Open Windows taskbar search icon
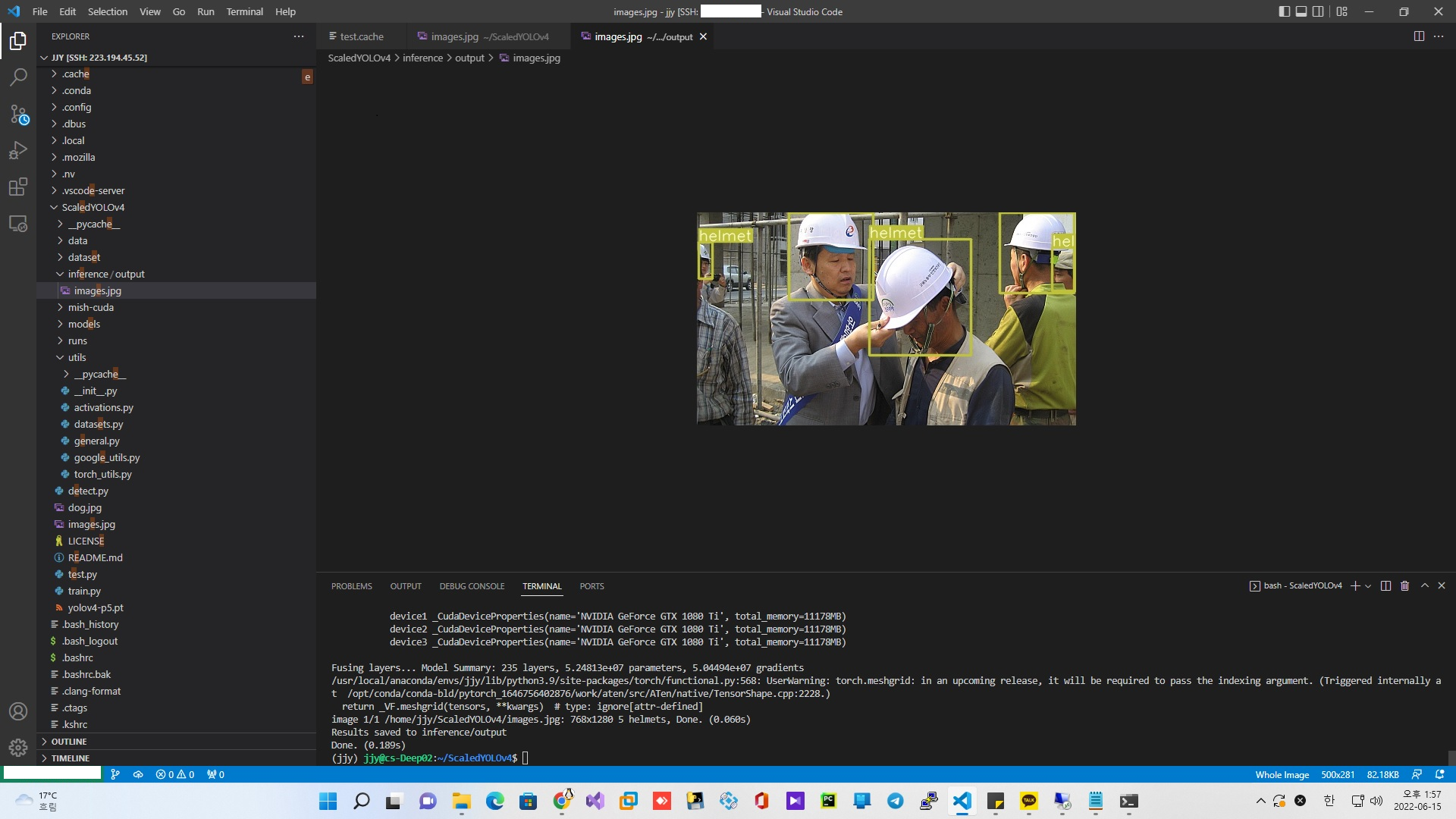1456x819 pixels. click(x=361, y=801)
